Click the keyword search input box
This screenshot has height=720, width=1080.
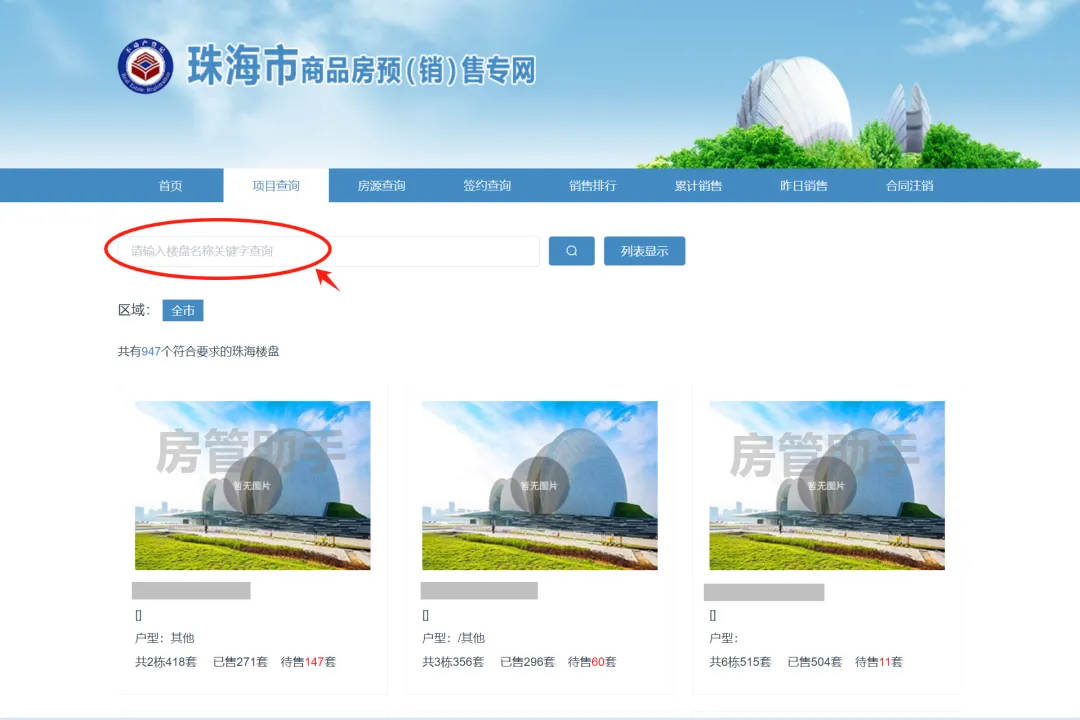tap(320, 251)
